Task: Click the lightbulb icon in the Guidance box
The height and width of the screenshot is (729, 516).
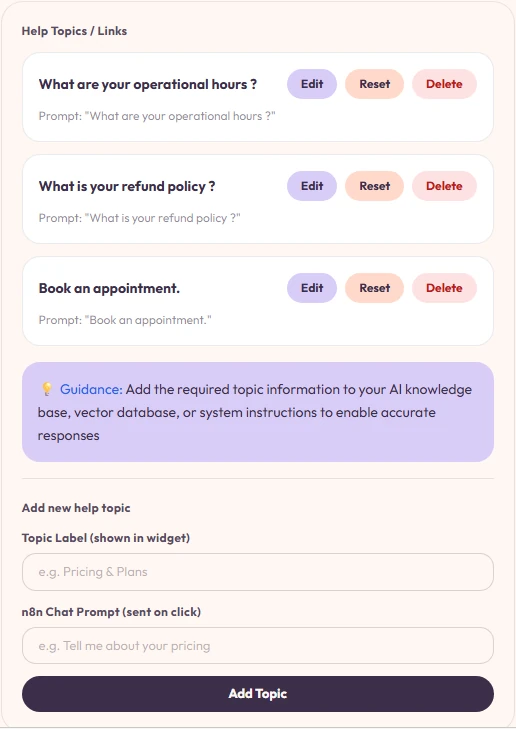Action: coord(47,389)
